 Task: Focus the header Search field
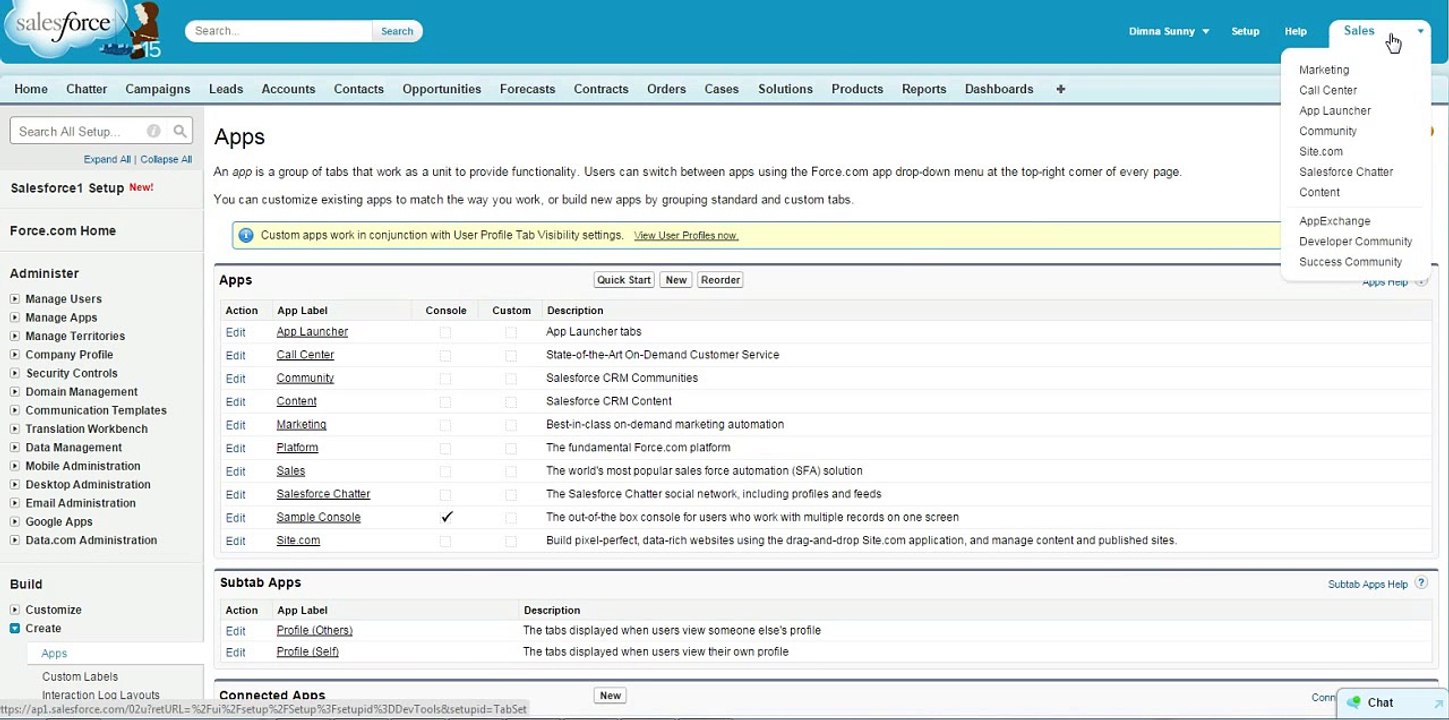pyautogui.click(x=280, y=31)
